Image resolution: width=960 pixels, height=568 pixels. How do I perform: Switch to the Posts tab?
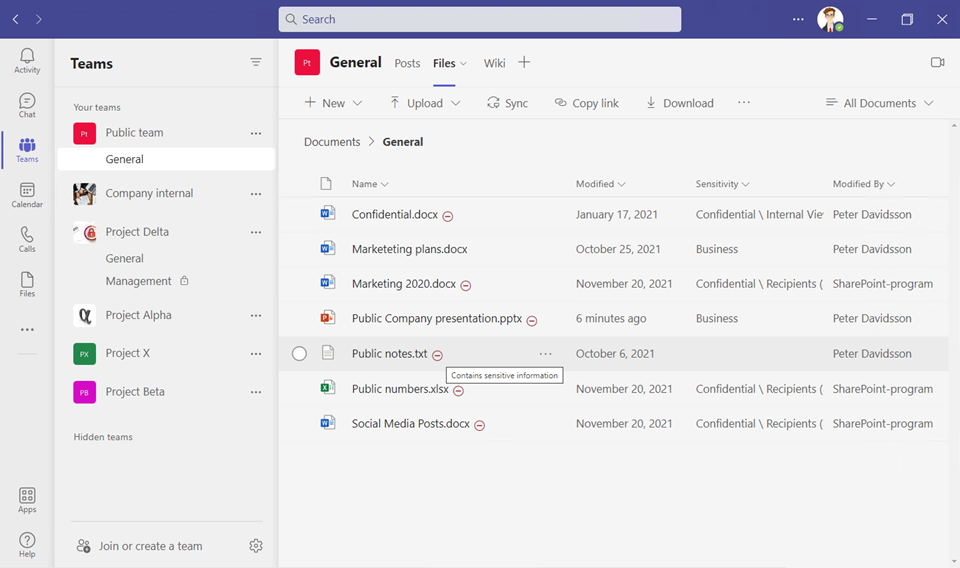click(x=407, y=63)
